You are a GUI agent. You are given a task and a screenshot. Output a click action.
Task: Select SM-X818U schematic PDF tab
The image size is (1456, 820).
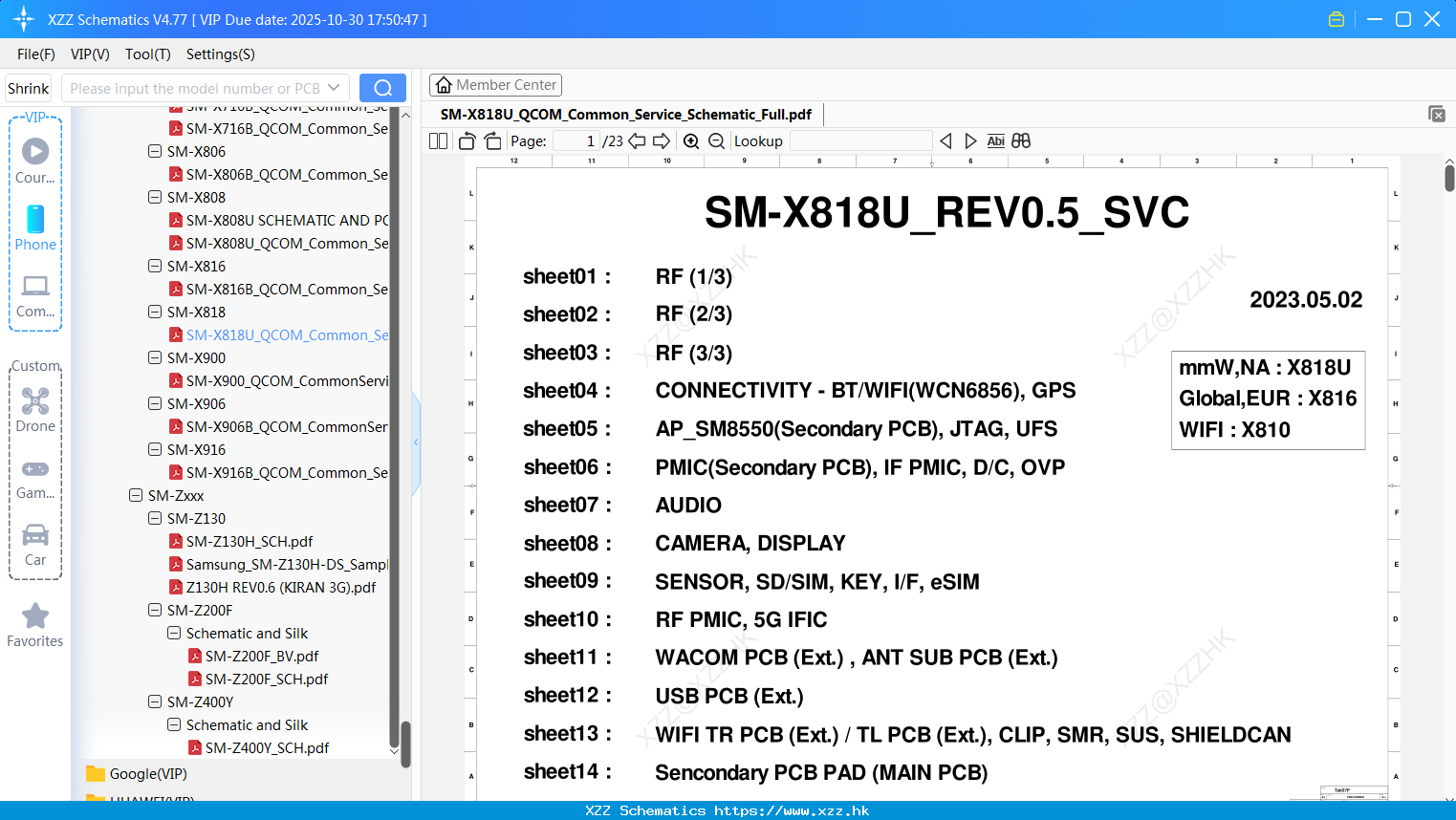click(626, 115)
